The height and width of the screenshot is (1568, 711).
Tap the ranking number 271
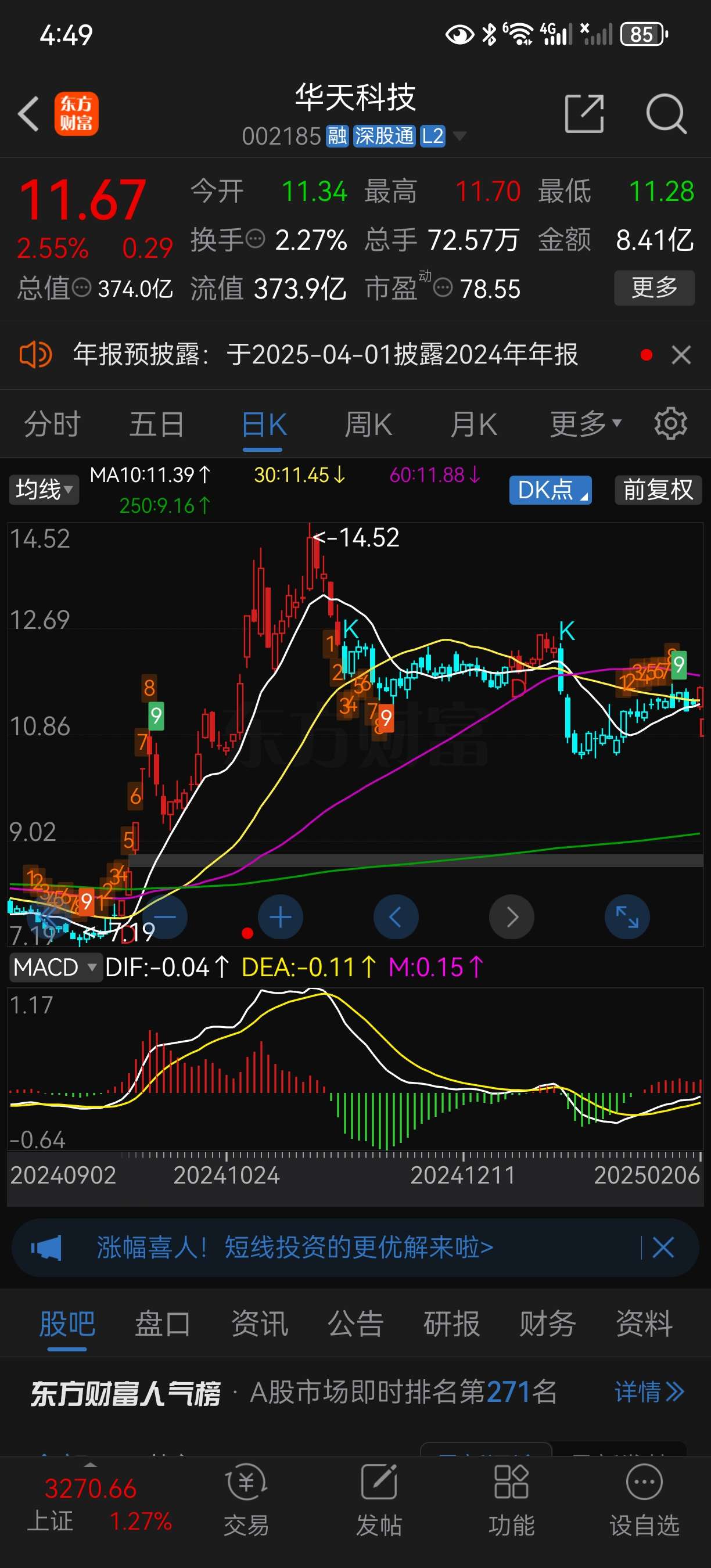point(509,1391)
